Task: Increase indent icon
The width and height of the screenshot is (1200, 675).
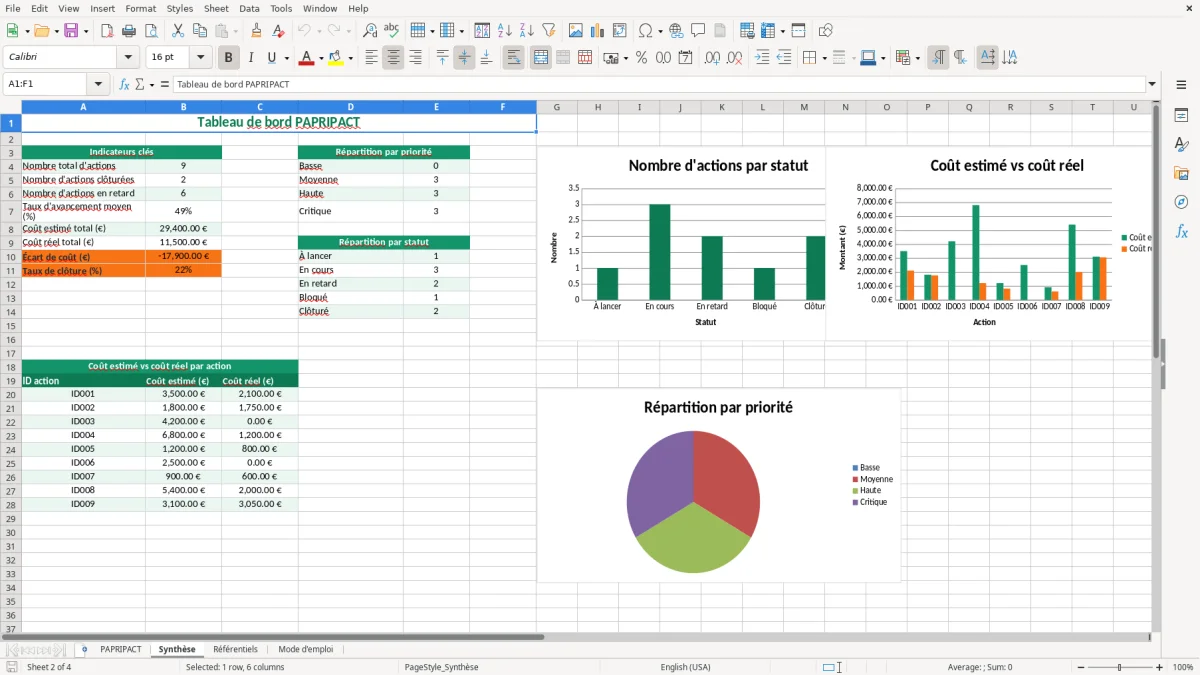Action: pos(762,58)
